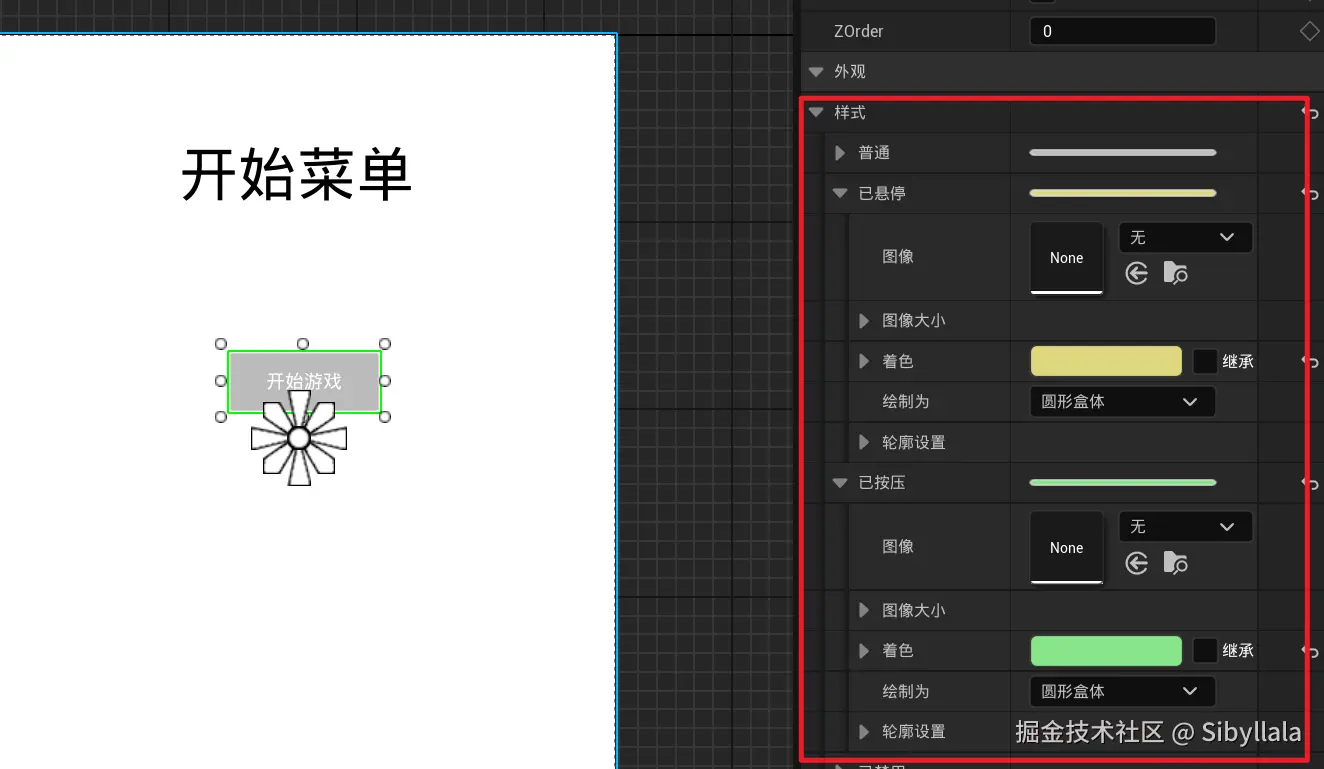1324x769 pixels.
Task: Expand 着色 under 已悬停
Action: click(x=864, y=361)
